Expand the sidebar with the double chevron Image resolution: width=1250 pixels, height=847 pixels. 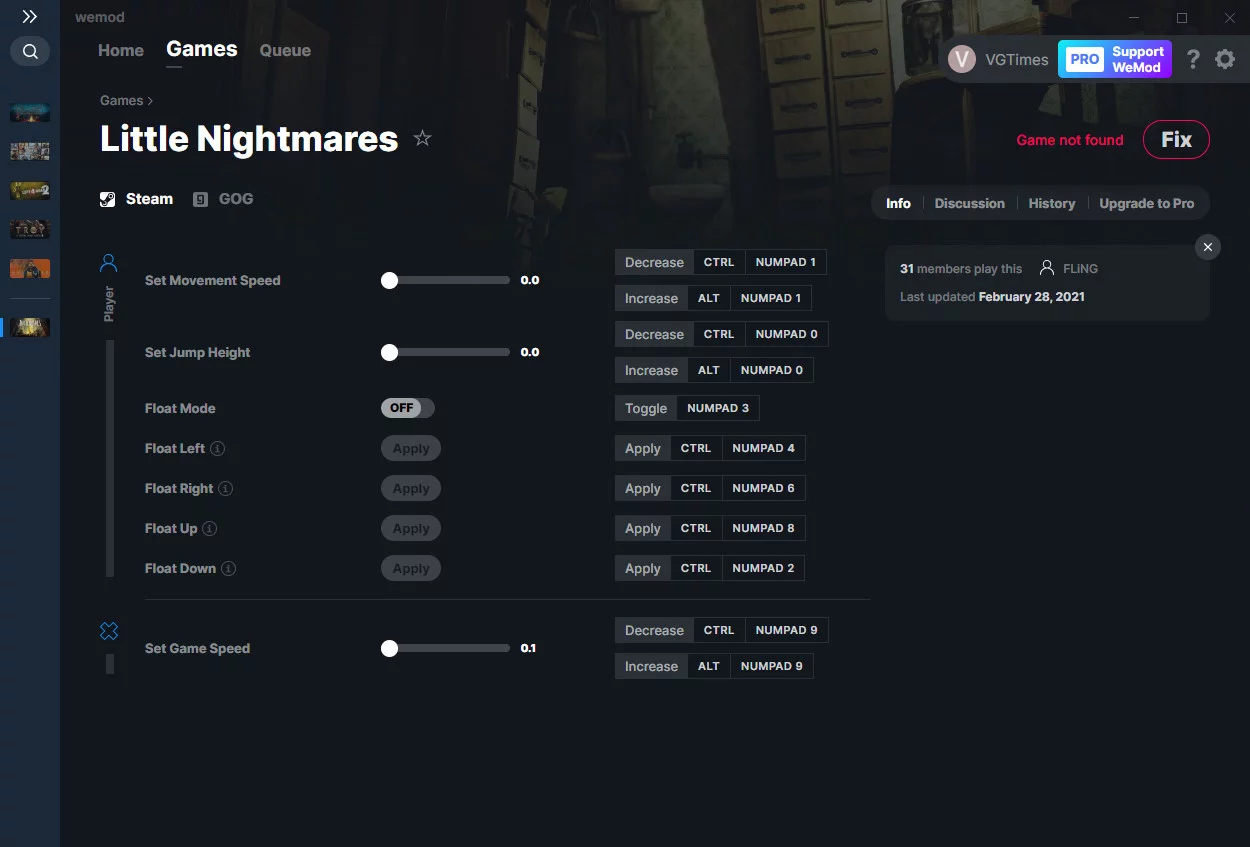[30, 17]
